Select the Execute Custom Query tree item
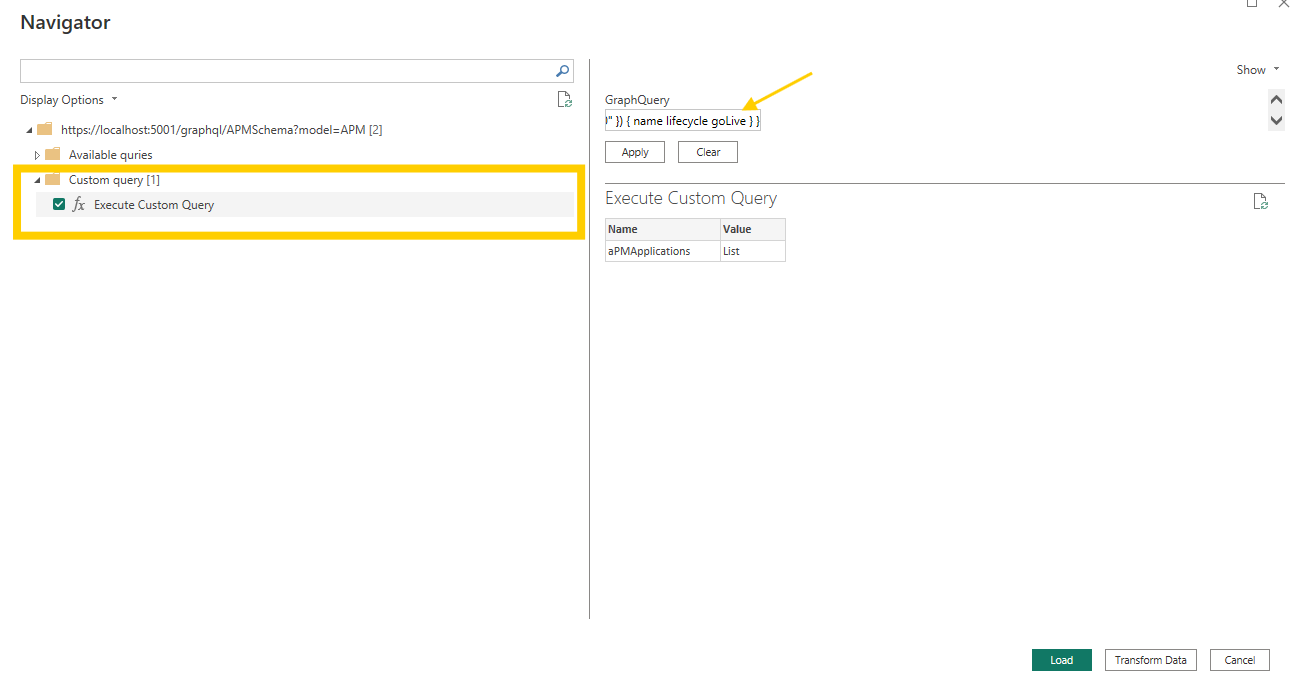This screenshot has width=1292, height=676. click(x=153, y=204)
